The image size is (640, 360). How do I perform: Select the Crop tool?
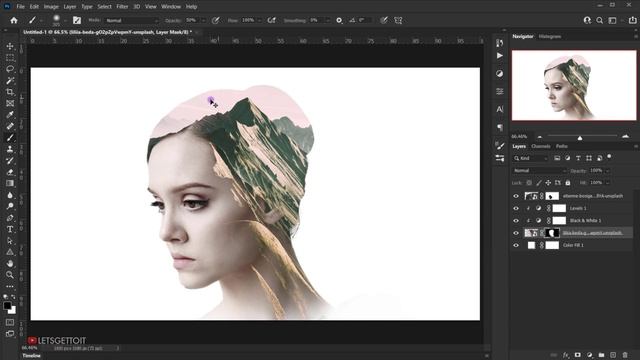10,92
